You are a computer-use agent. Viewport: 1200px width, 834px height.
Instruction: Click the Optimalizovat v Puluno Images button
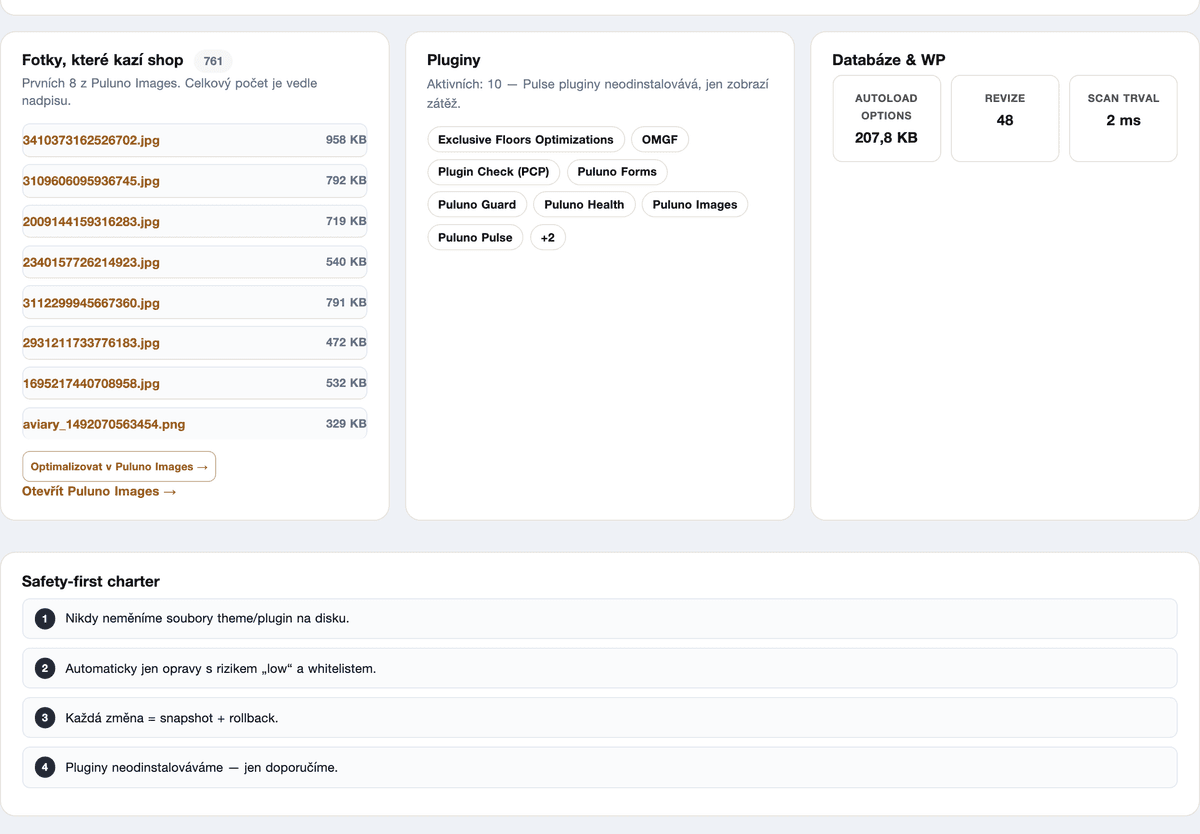pyautogui.click(x=119, y=466)
